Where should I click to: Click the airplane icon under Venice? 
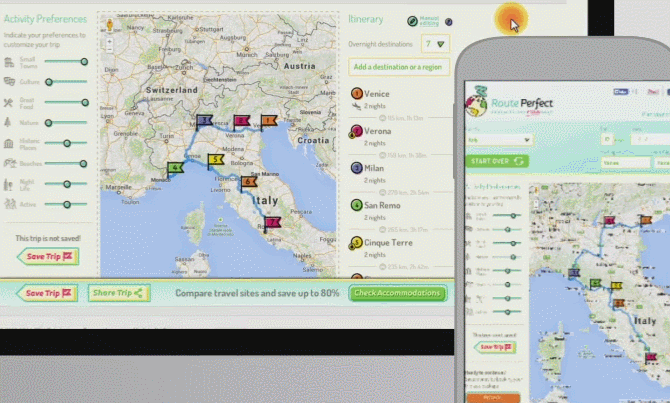pyautogui.click(x=356, y=106)
